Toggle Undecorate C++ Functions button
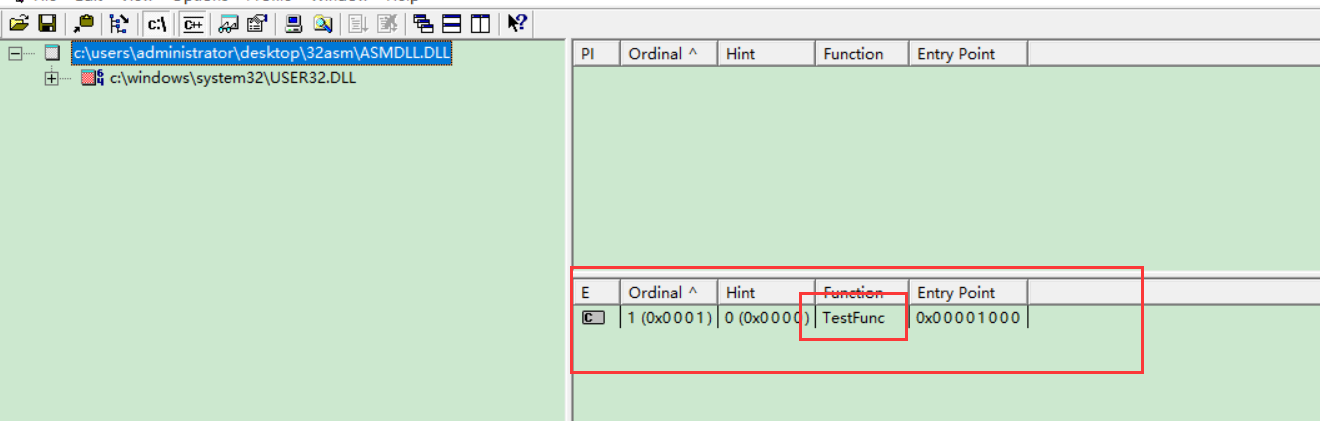Image resolution: width=1320 pixels, height=421 pixels. (192, 22)
